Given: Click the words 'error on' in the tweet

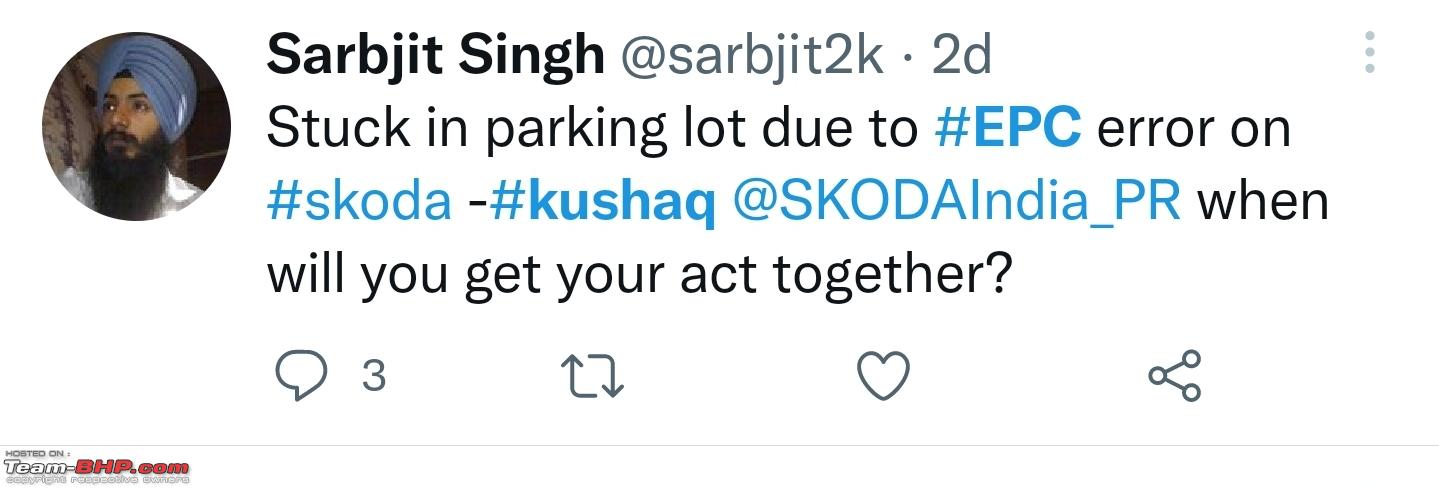Looking at the screenshot, I should click(1193, 129).
